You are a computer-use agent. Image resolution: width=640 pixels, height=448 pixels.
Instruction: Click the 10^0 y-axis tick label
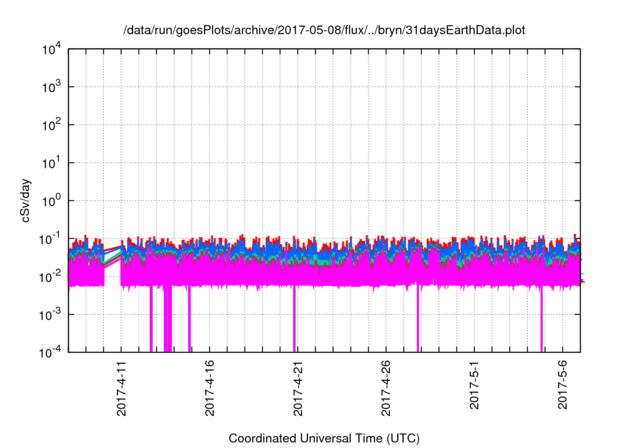pyautogui.click(x=51, y=201)
